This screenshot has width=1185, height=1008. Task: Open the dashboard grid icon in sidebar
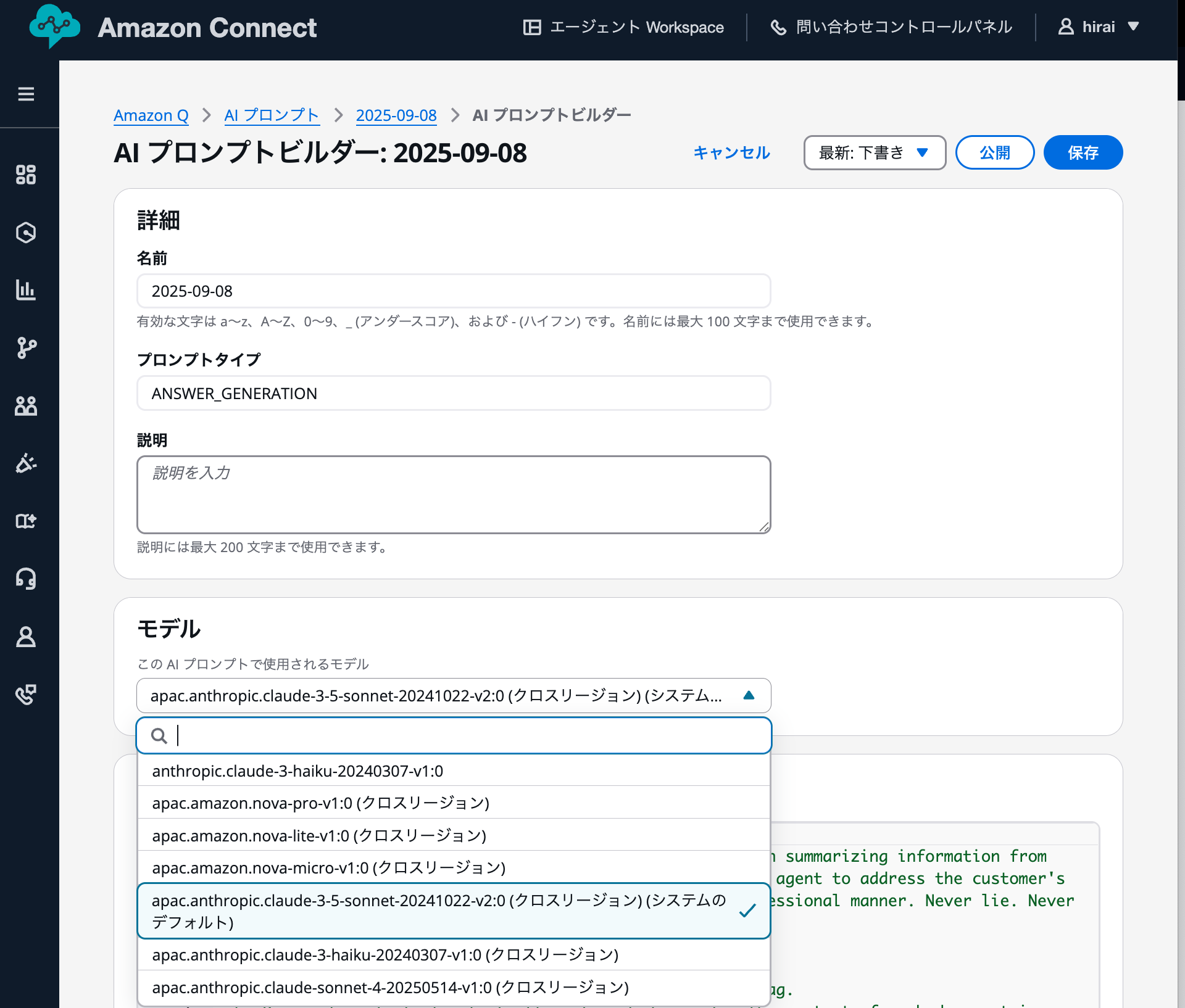(x=26, y=175)
